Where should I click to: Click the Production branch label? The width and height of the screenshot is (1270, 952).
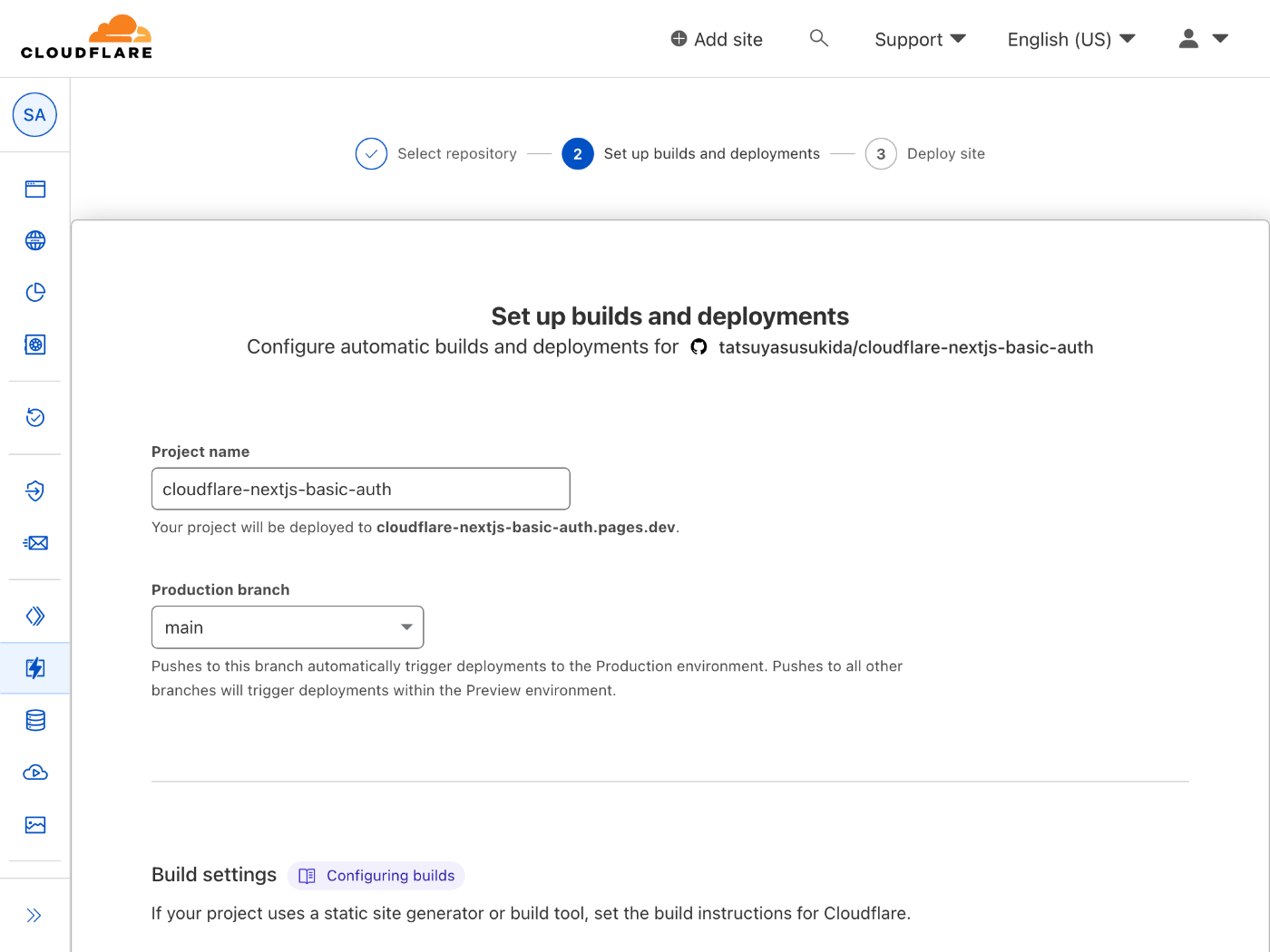coord(220,590)
